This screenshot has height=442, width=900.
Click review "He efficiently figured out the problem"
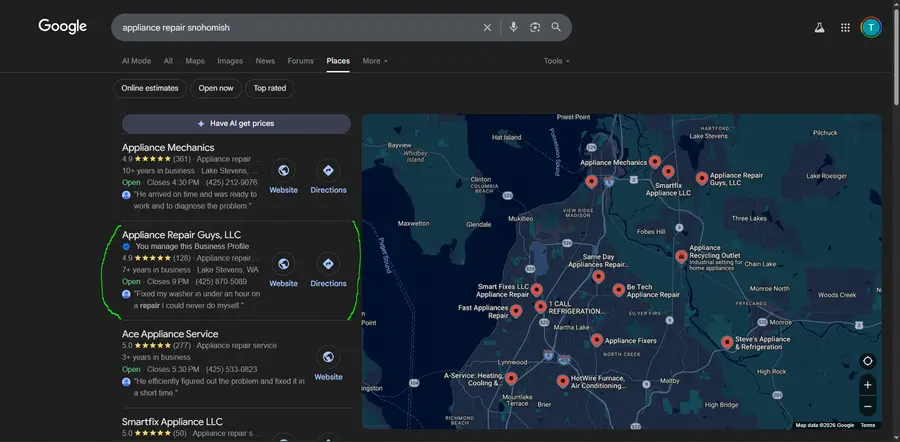click(219, 387)
